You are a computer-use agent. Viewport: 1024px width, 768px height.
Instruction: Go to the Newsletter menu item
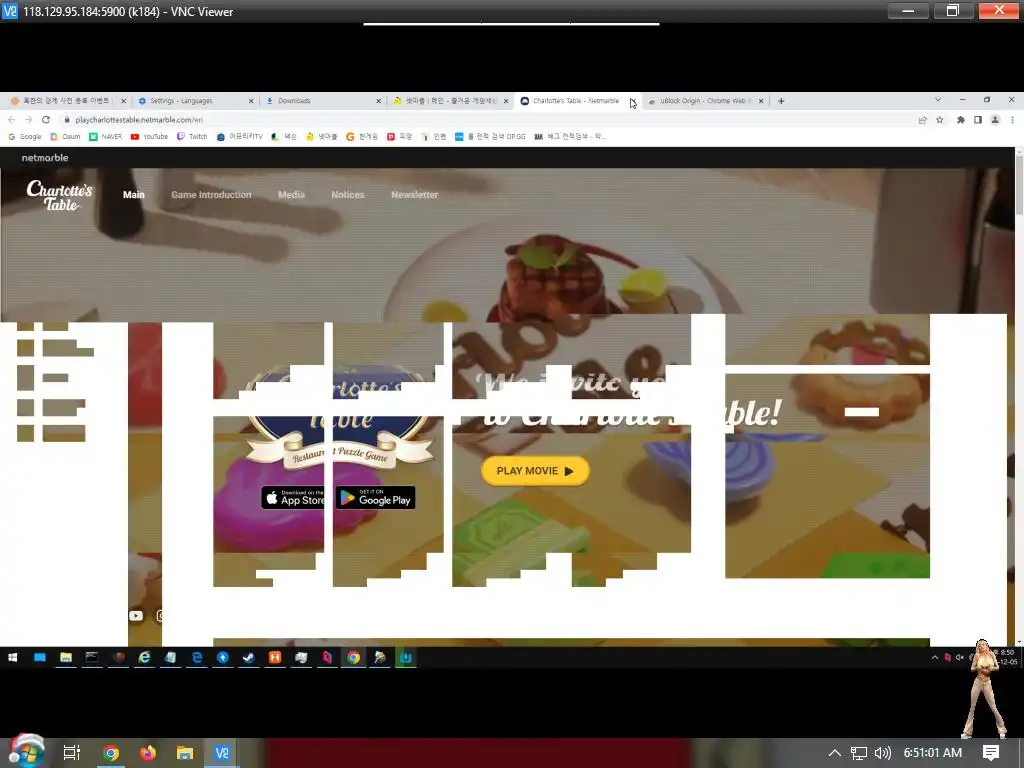pyautogui.click(x=415, y=195)
